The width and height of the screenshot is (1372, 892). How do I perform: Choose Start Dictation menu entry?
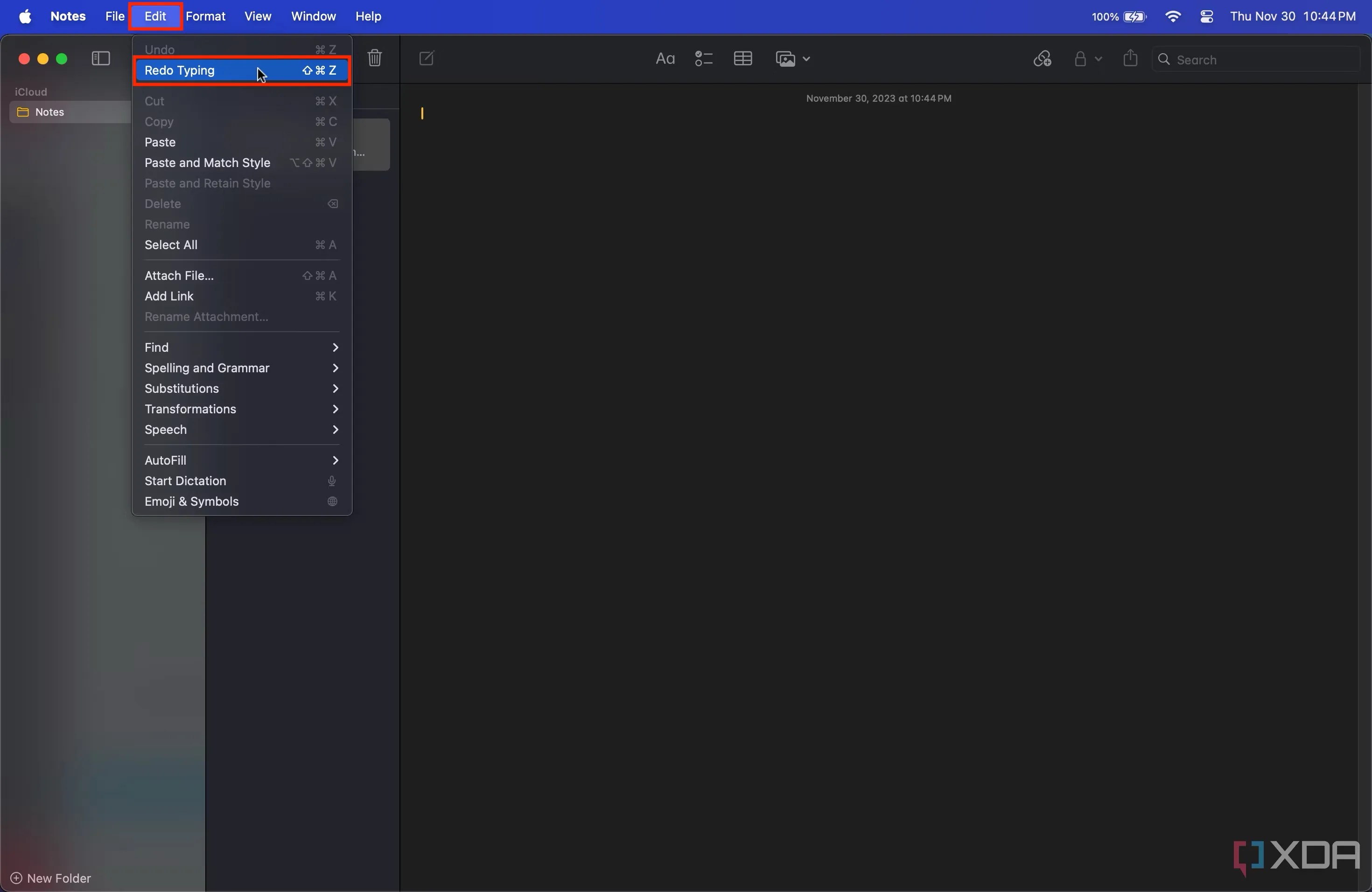pos(186,481)
